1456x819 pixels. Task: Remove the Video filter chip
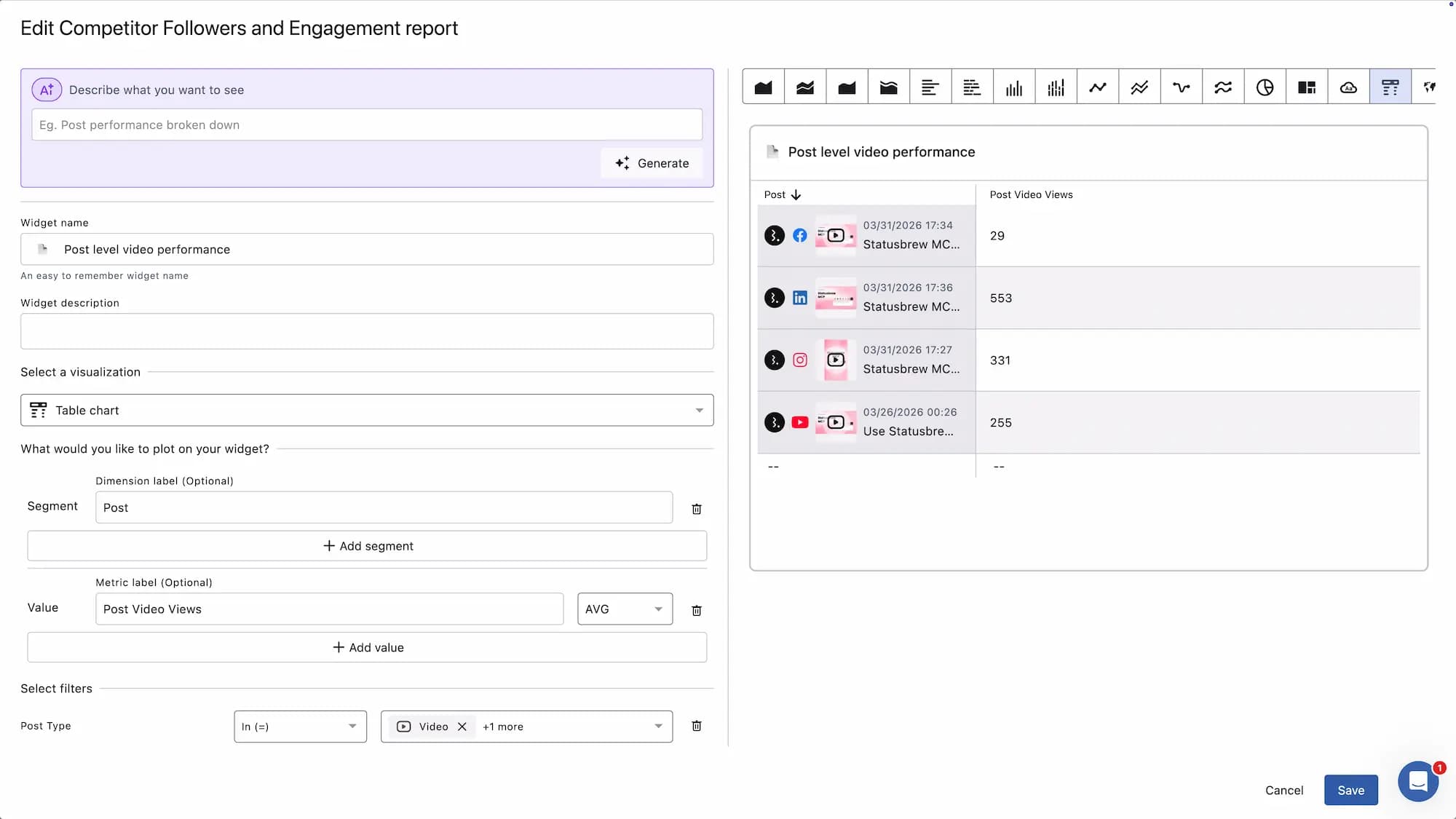(462, 726)
